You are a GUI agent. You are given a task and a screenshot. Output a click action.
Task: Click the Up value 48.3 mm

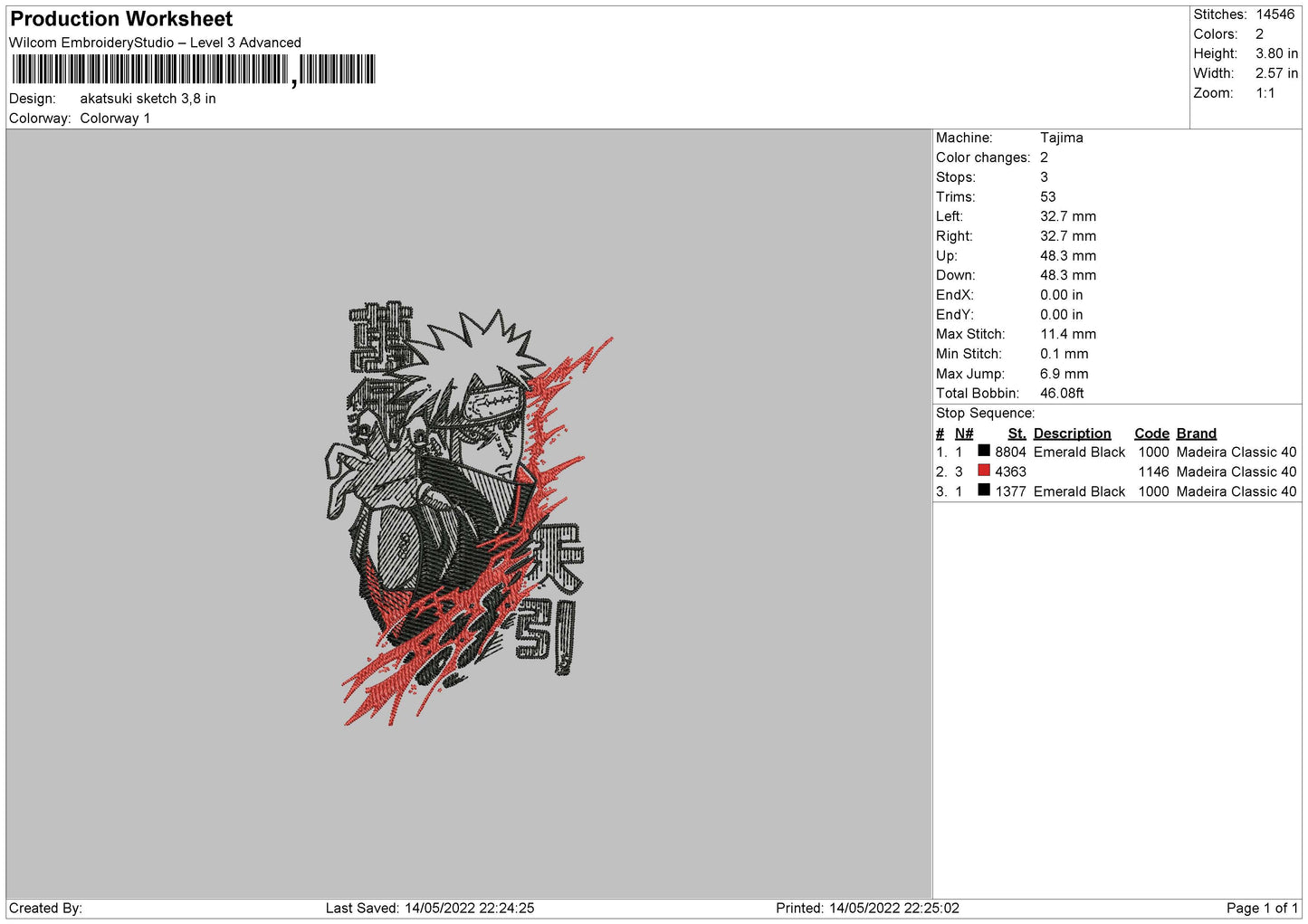[x=1068, y=256]
